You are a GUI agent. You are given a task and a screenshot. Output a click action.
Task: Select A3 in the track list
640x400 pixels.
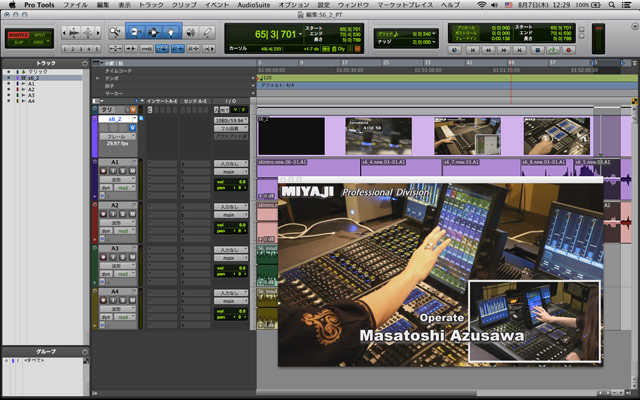[31, 95]
